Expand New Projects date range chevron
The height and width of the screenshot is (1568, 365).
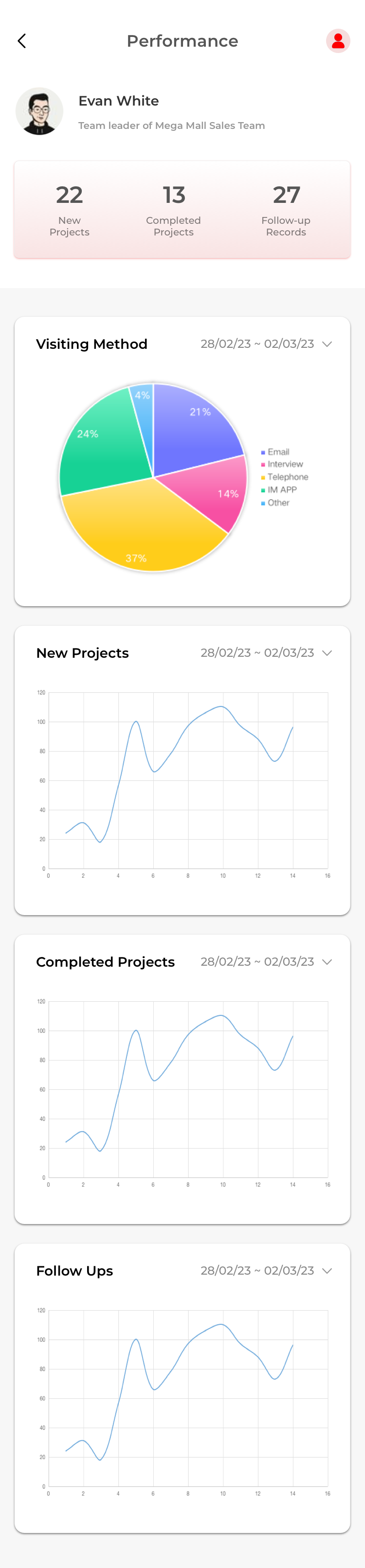click(x=327, y=653)
